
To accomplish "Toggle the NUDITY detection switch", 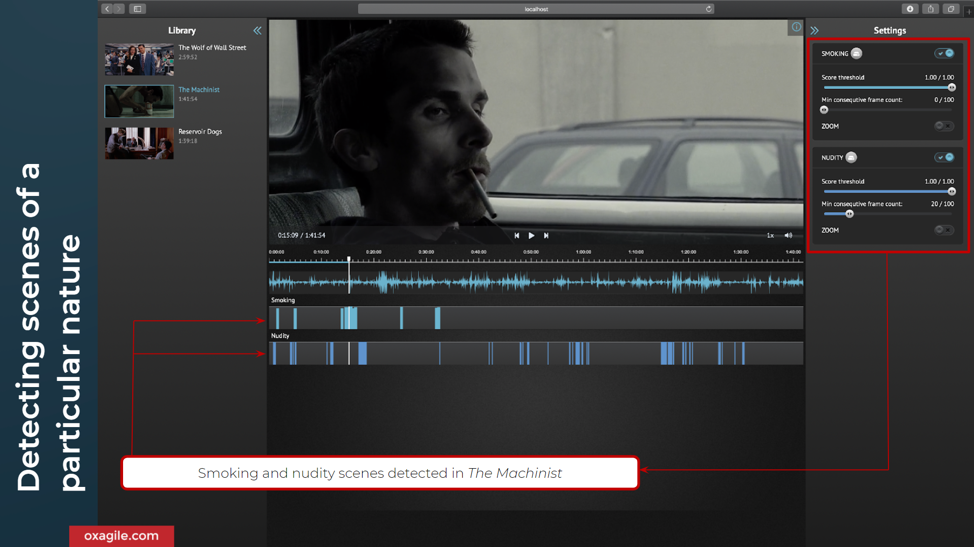I will click(944, 158).
